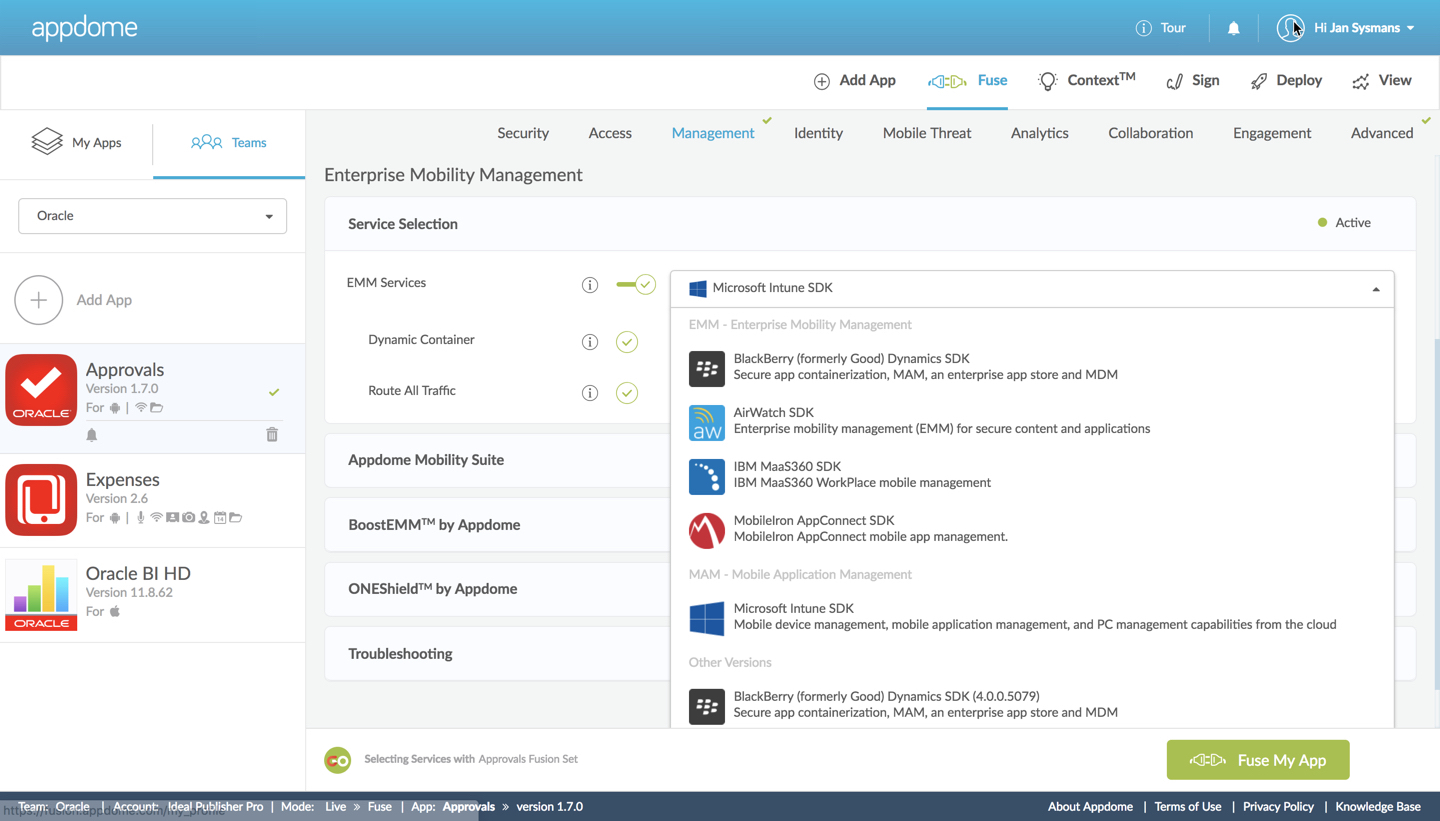Image resolution: width=1440 pixels, height=821 pixels.
Task: Open Privacy Policy link
Action: [x=1278, y=807]
